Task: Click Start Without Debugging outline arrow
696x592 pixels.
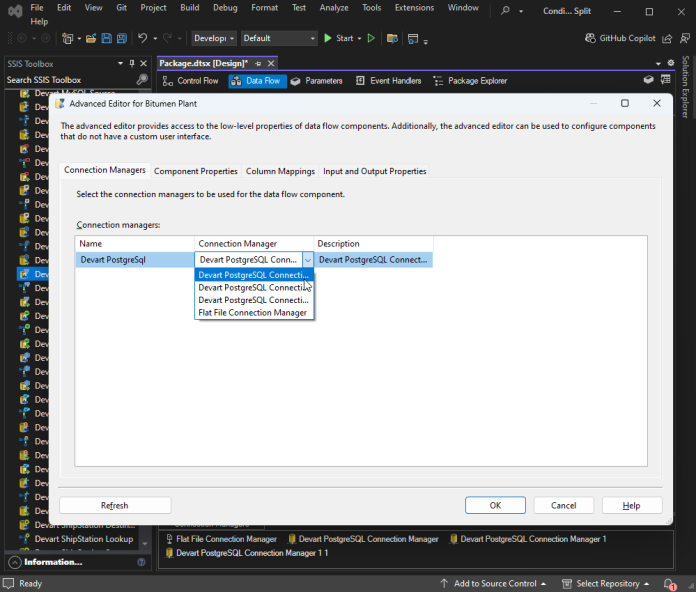Action: point(371,38)
